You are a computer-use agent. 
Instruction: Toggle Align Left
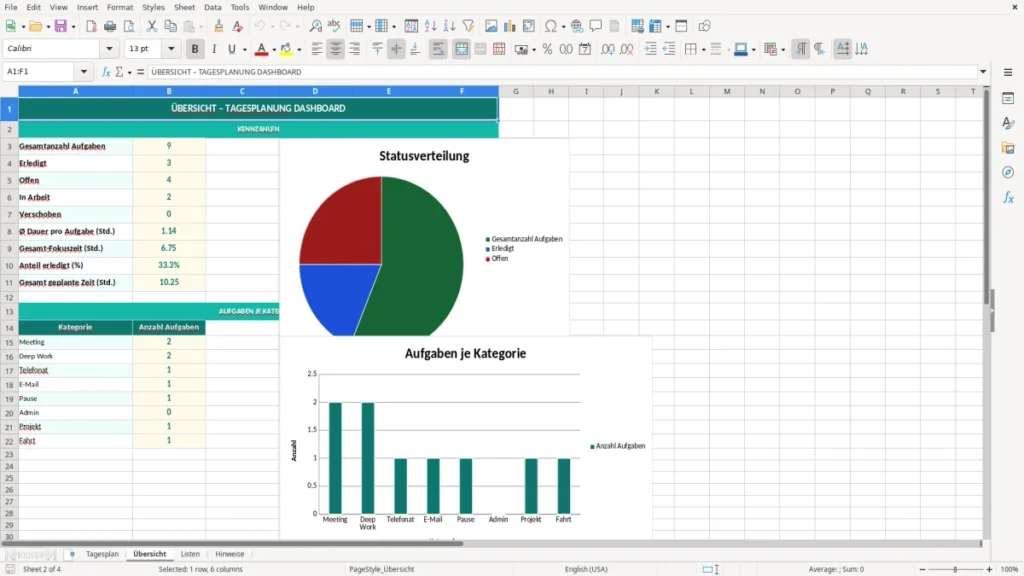317,49
